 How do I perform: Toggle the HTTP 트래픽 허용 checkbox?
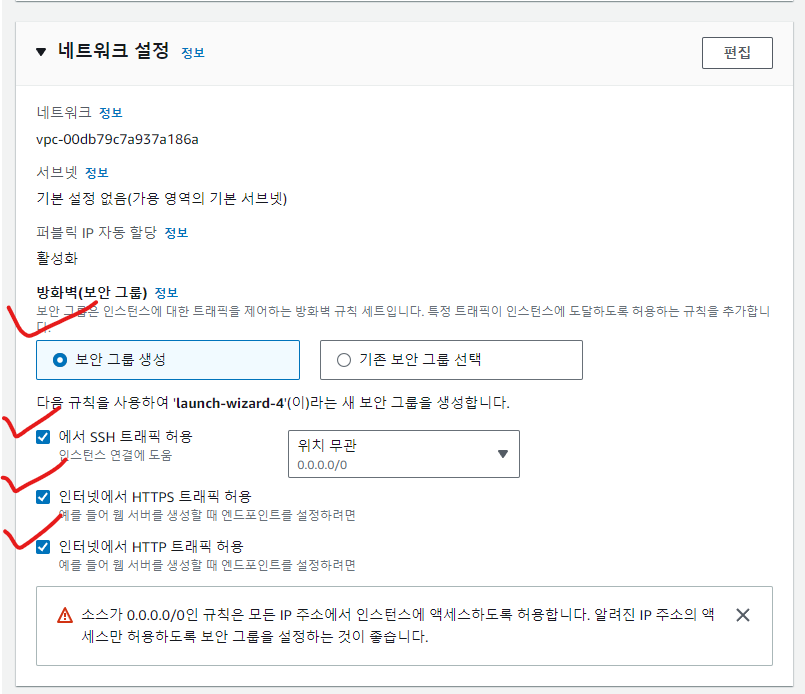[43, 547]
